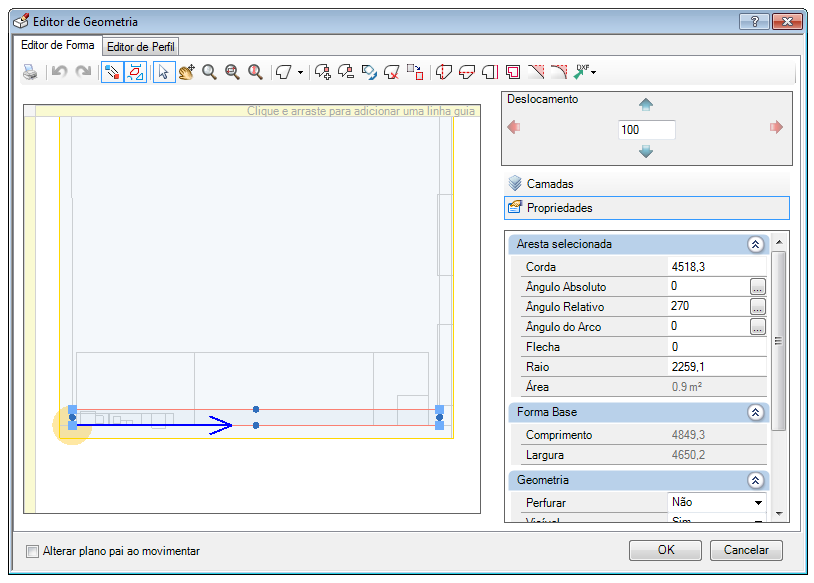The image size is (814, 583).
Task: Select the arrow pointer tool
Action: coord(164,72)
